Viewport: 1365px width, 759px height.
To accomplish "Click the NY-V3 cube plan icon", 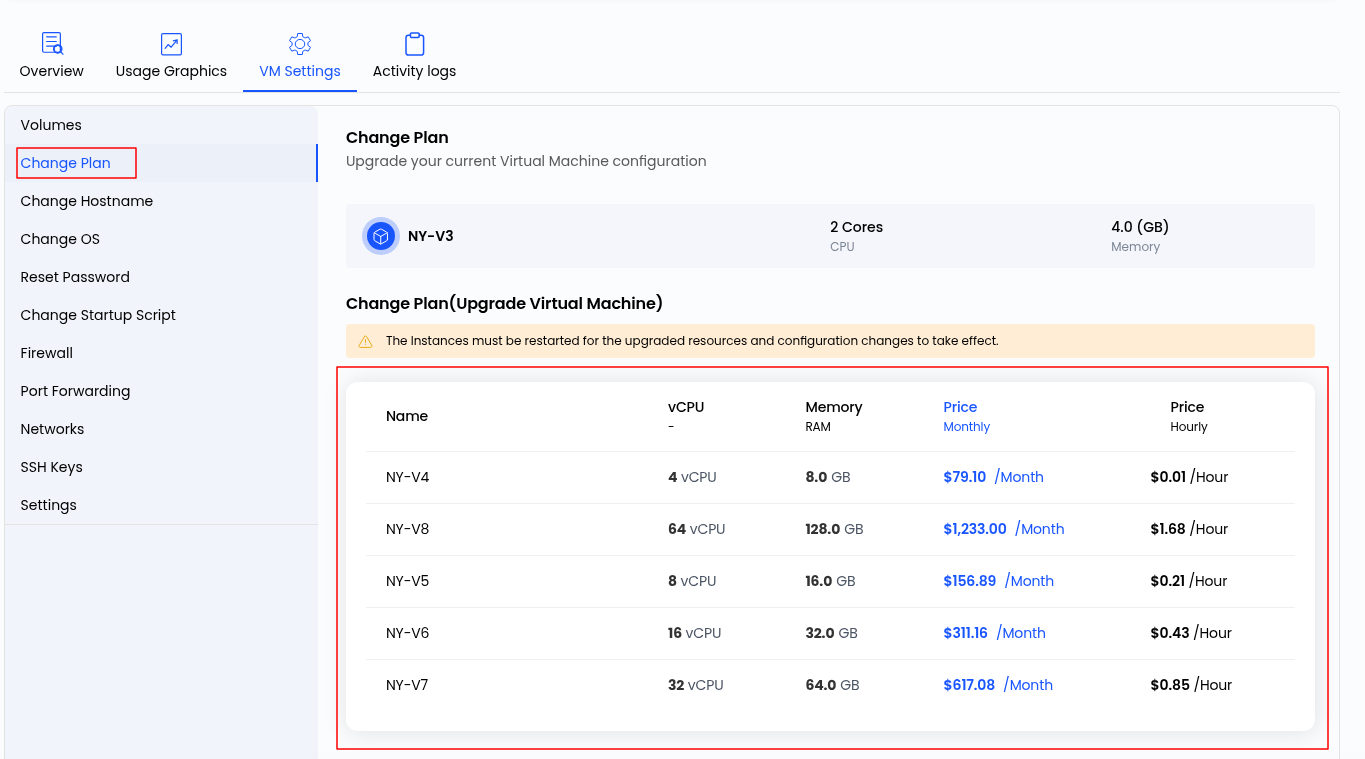I will click(x=381, y=236).
